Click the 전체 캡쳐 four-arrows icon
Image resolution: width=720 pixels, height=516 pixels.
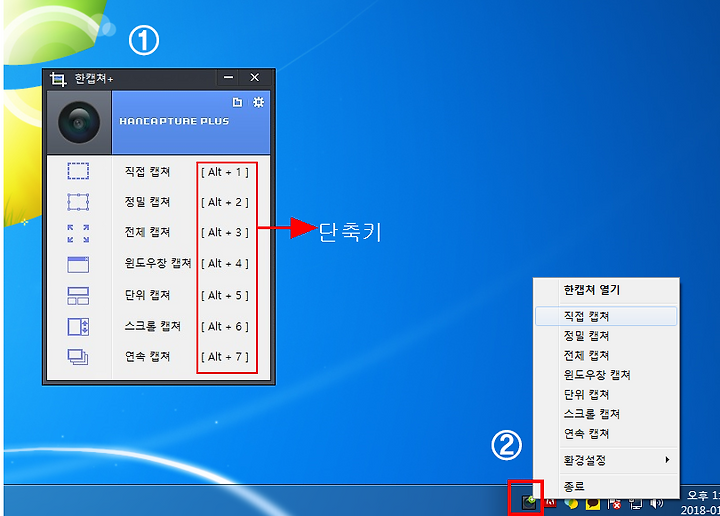click(78, 233)
